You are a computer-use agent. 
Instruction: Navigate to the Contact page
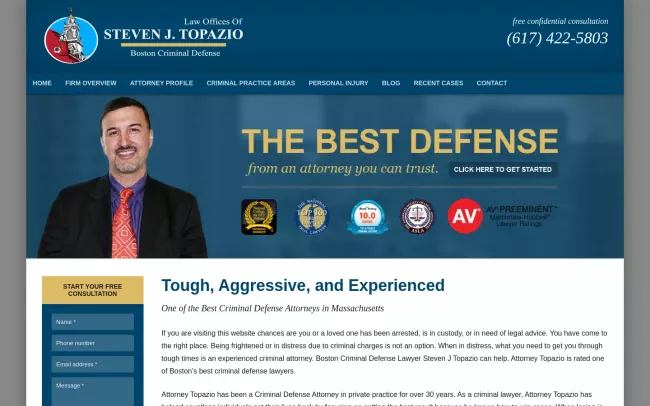[492, 83]
